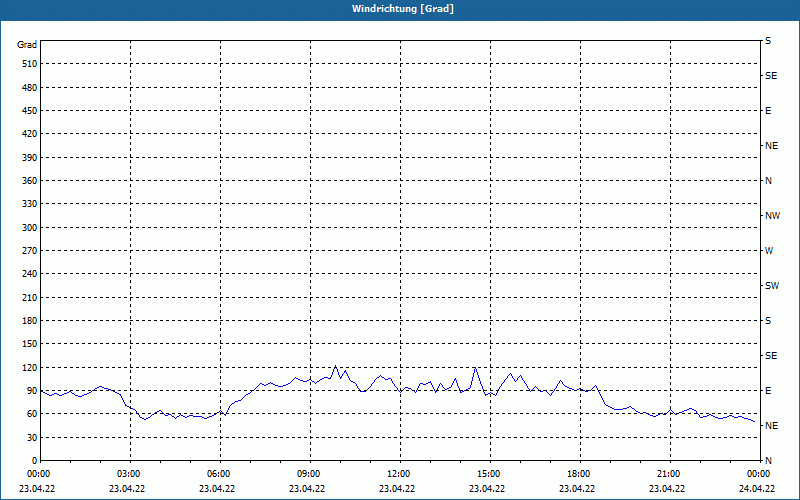Click the E compass label at 90 line
The height and width of the screenshot is (500, 800).
pyautogui.click(x=768, y=390)
